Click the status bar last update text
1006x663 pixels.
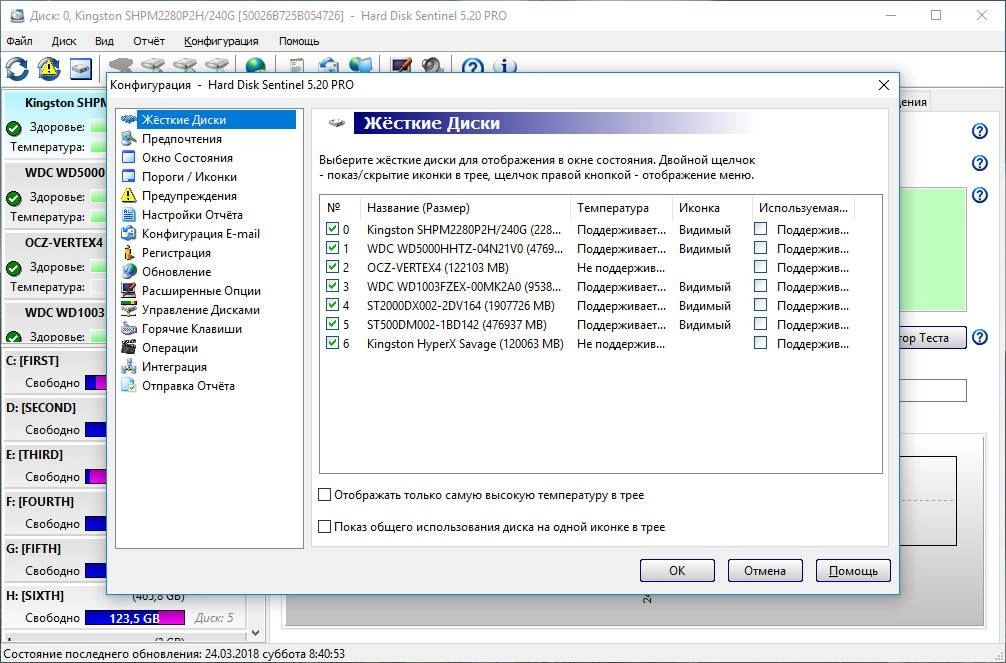point(174,654)
